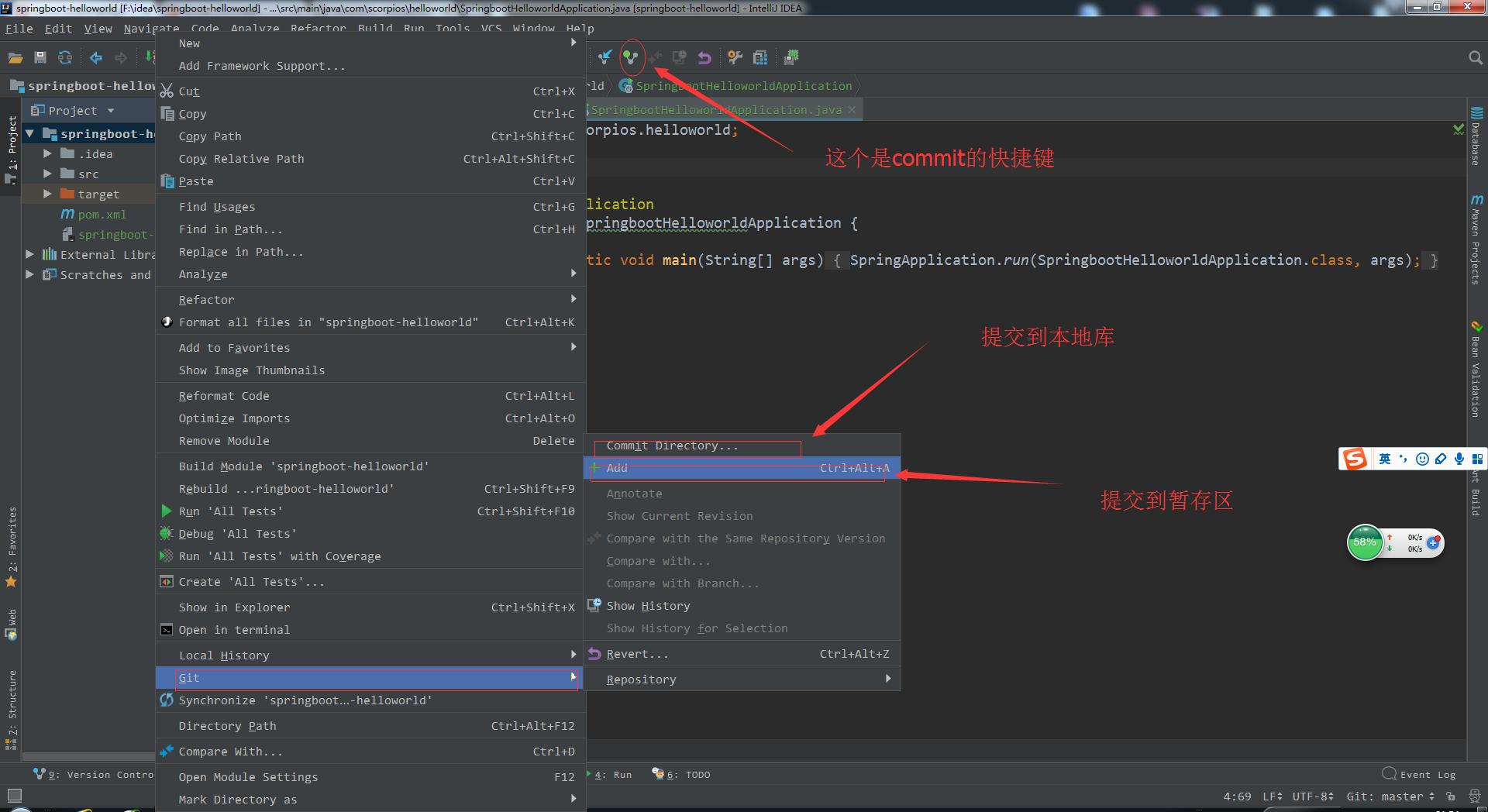The width and height of the screenshot is (1488, 812).
Task: Open the Favorites tool window
Action: point(12,547)
